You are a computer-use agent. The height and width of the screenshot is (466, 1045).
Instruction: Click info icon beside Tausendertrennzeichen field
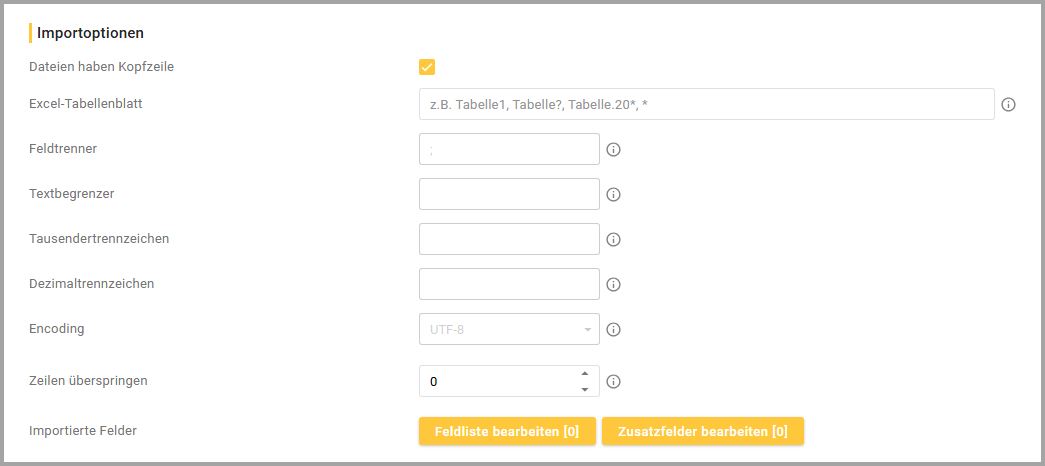614,239
